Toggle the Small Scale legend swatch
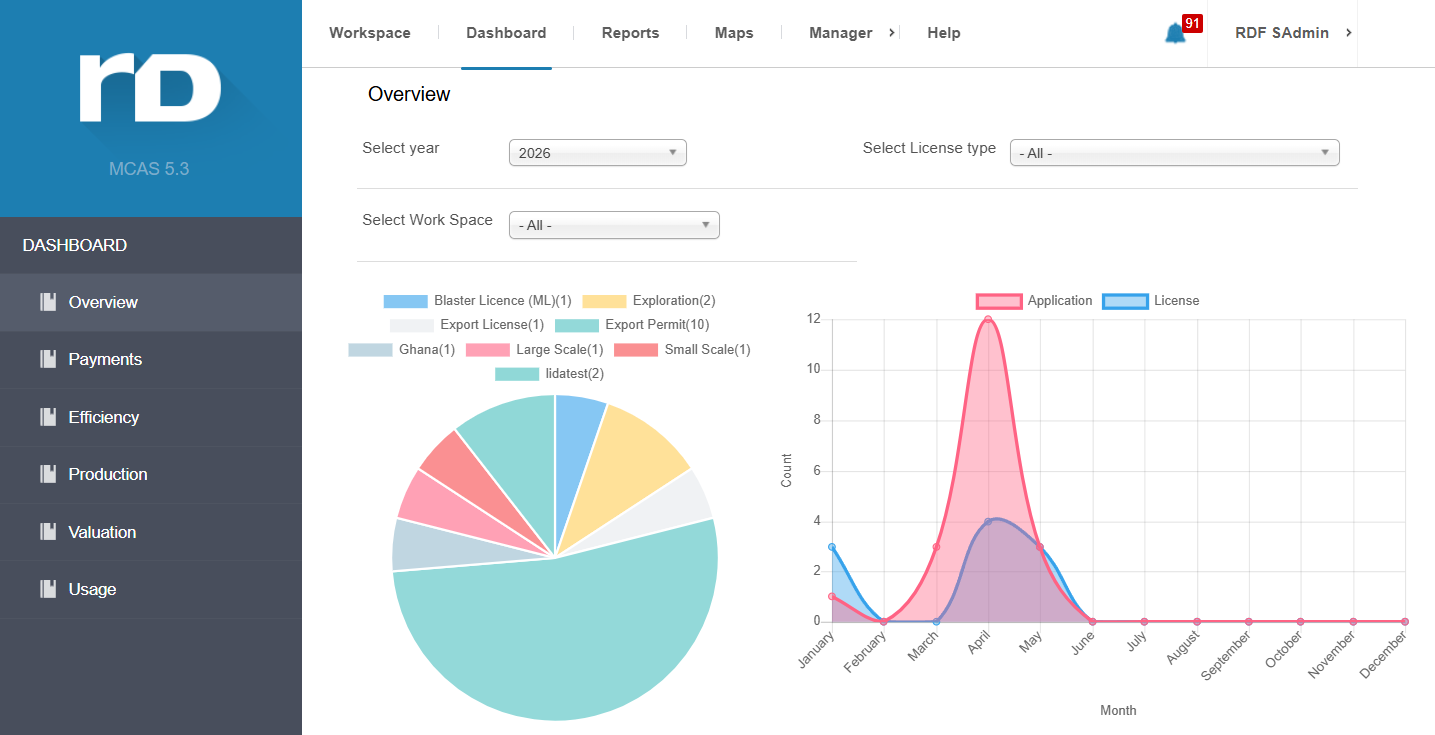Viewport: 1435px width, 735px height. pyautogui.click(x=636, y=350)
